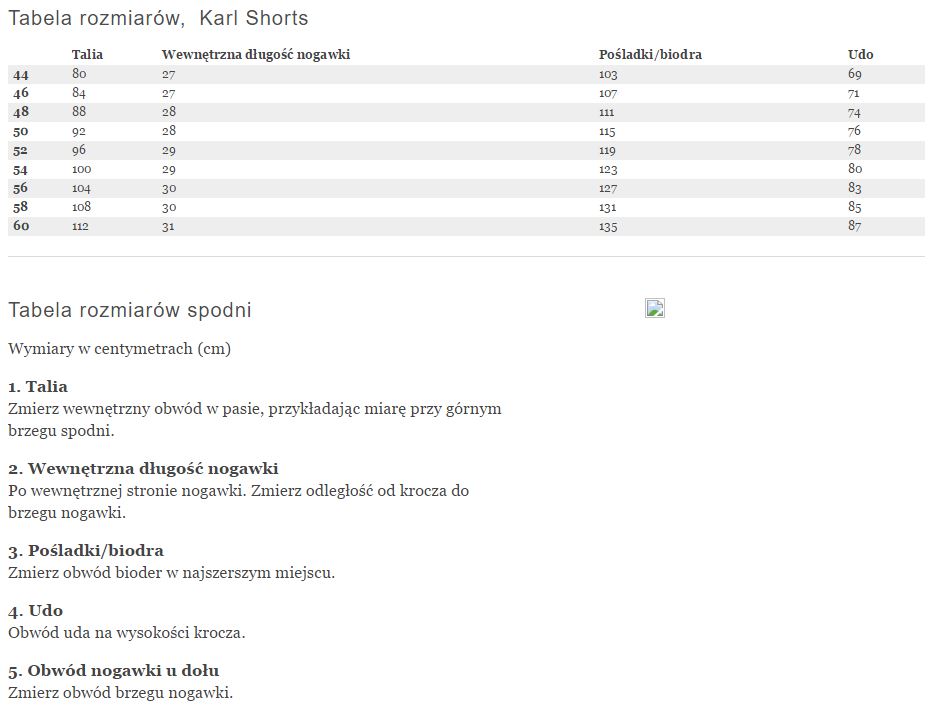Click waist value 112 in size 60 row
This screenshot has width=934, height=718.
(x=80, y=226)
